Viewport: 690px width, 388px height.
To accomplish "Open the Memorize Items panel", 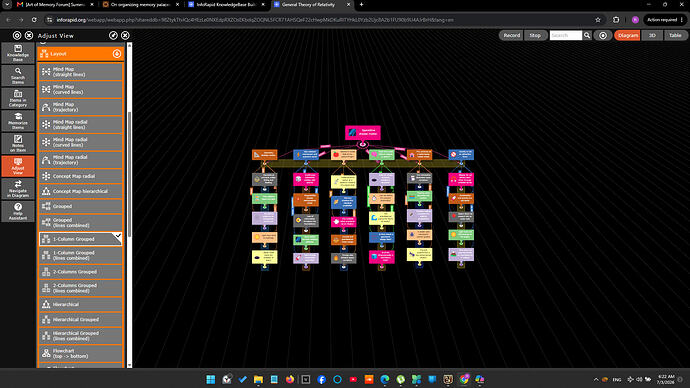I will click(18, 121).
